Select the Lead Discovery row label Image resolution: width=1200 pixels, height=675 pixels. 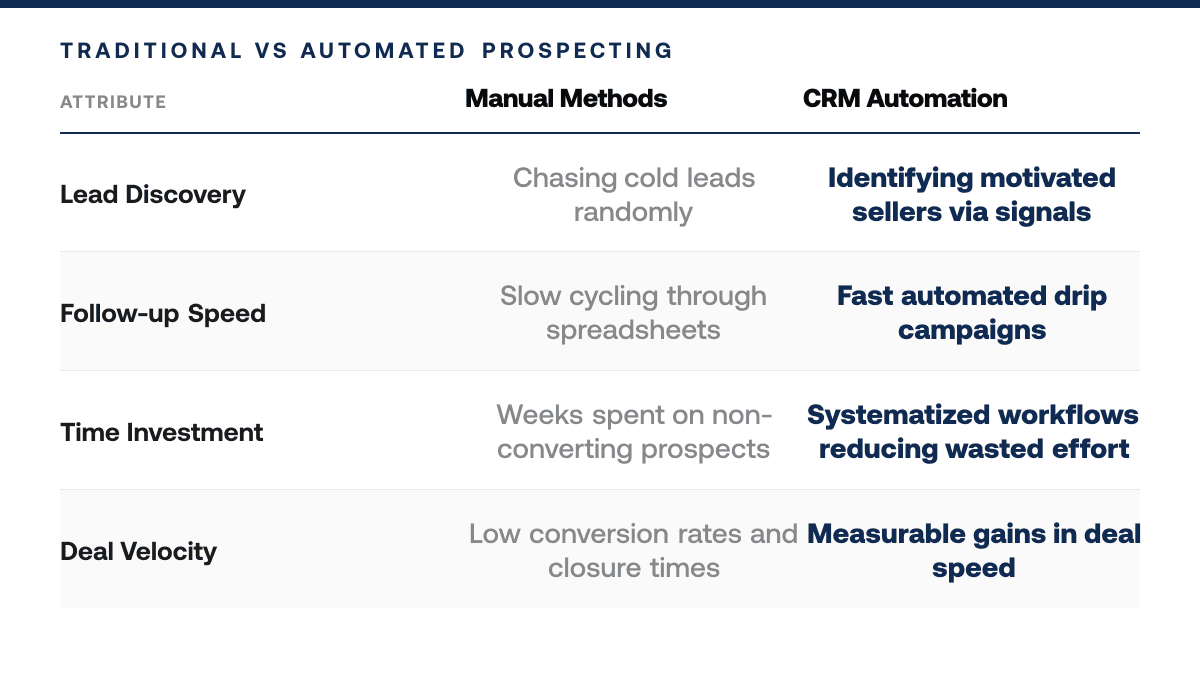[x=153, y=194]
